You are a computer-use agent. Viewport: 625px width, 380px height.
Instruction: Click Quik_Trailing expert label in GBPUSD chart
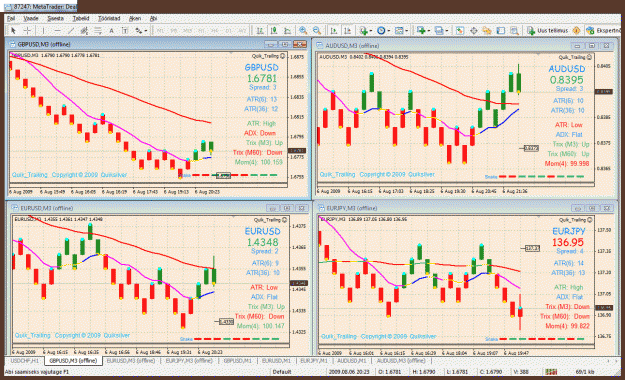pyautogui.click(x=268, y=56)
